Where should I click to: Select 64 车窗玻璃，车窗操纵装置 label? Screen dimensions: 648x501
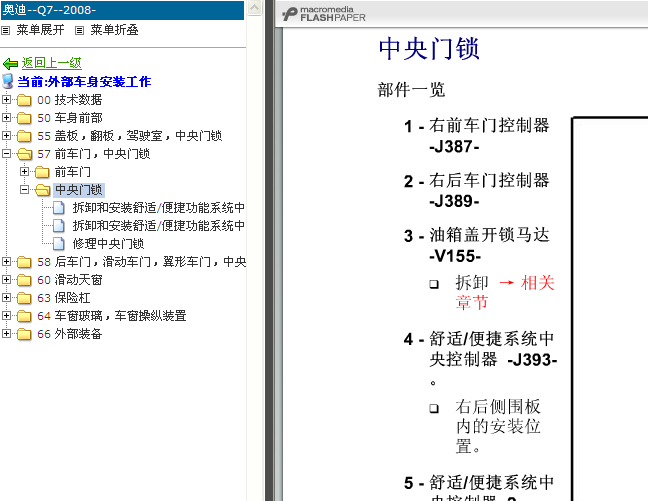[x=112, y=316]
